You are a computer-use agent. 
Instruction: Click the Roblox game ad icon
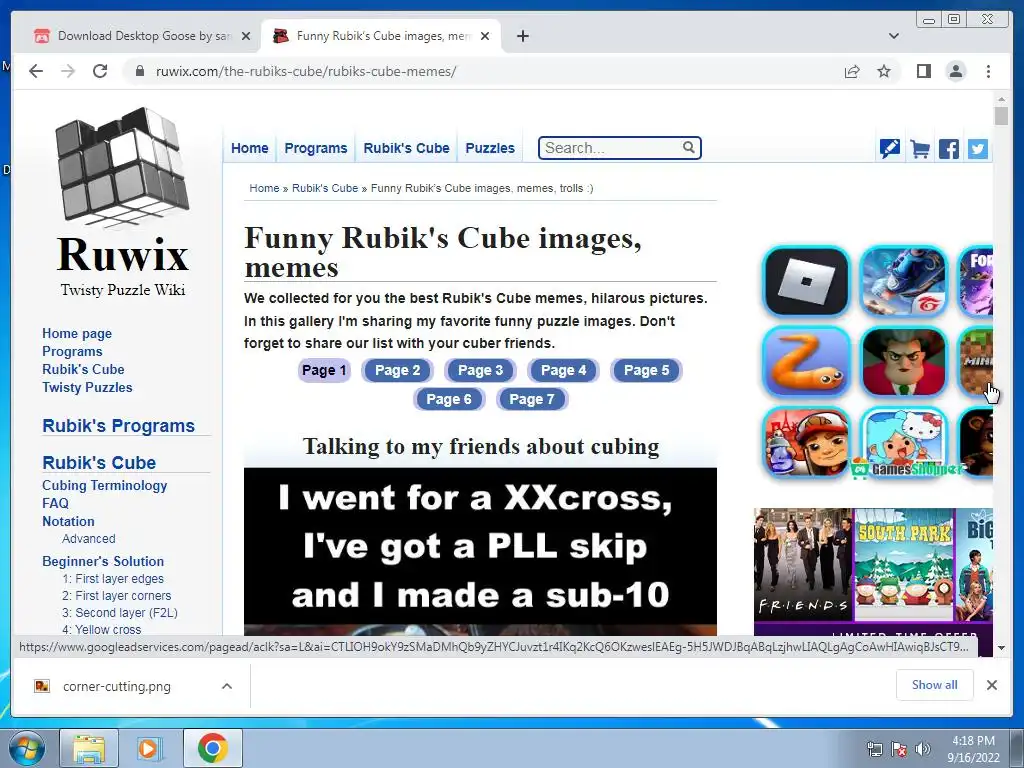tap(806, 281)
